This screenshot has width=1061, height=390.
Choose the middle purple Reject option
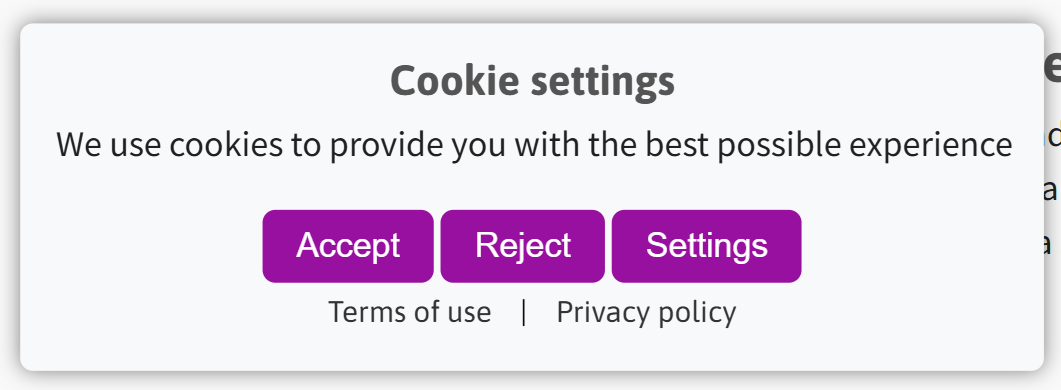coord(522,246)
